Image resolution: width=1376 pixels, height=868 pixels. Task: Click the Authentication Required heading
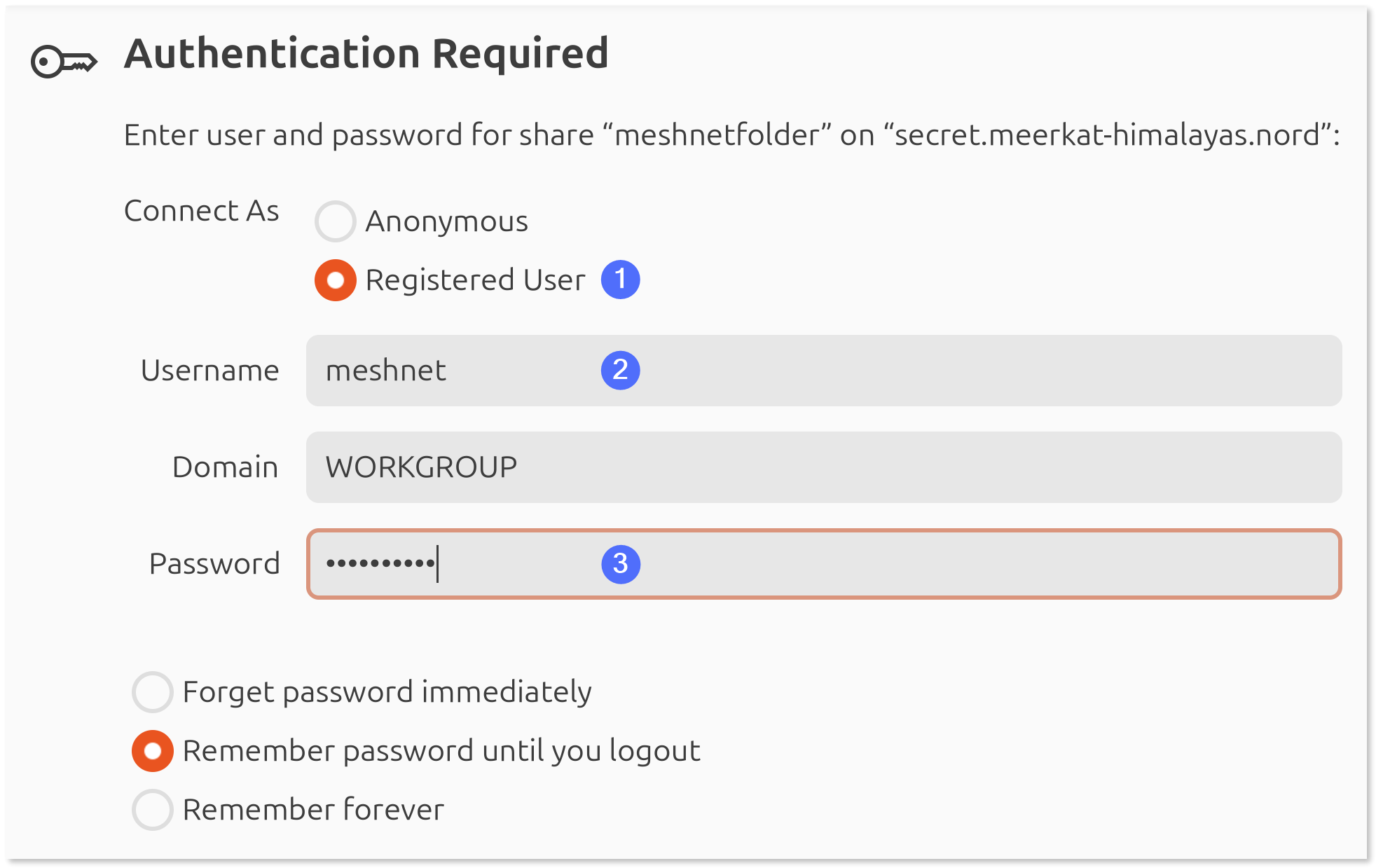[x=366, y=54]
